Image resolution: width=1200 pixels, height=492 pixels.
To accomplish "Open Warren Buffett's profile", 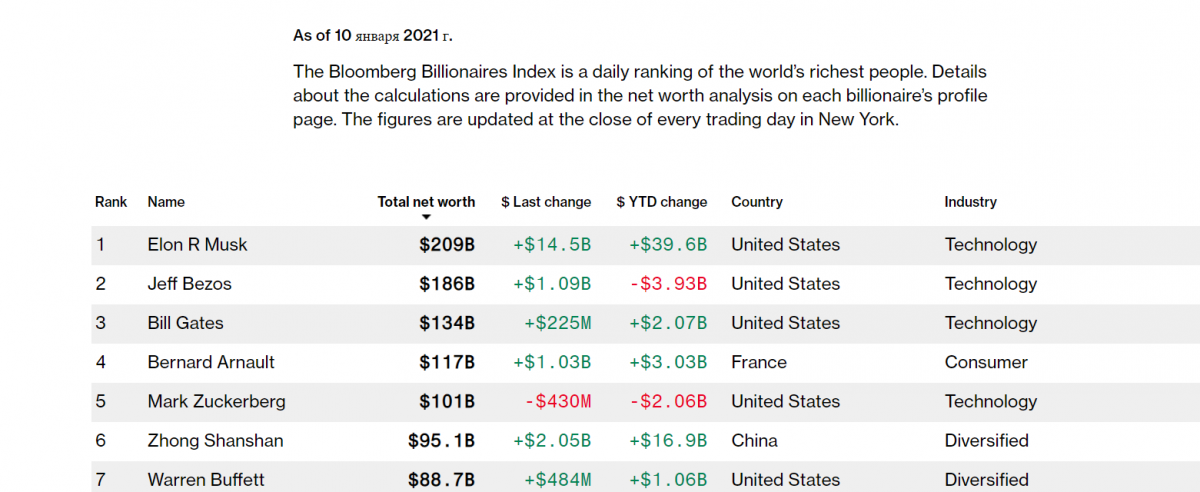I will tap(206, 480).
